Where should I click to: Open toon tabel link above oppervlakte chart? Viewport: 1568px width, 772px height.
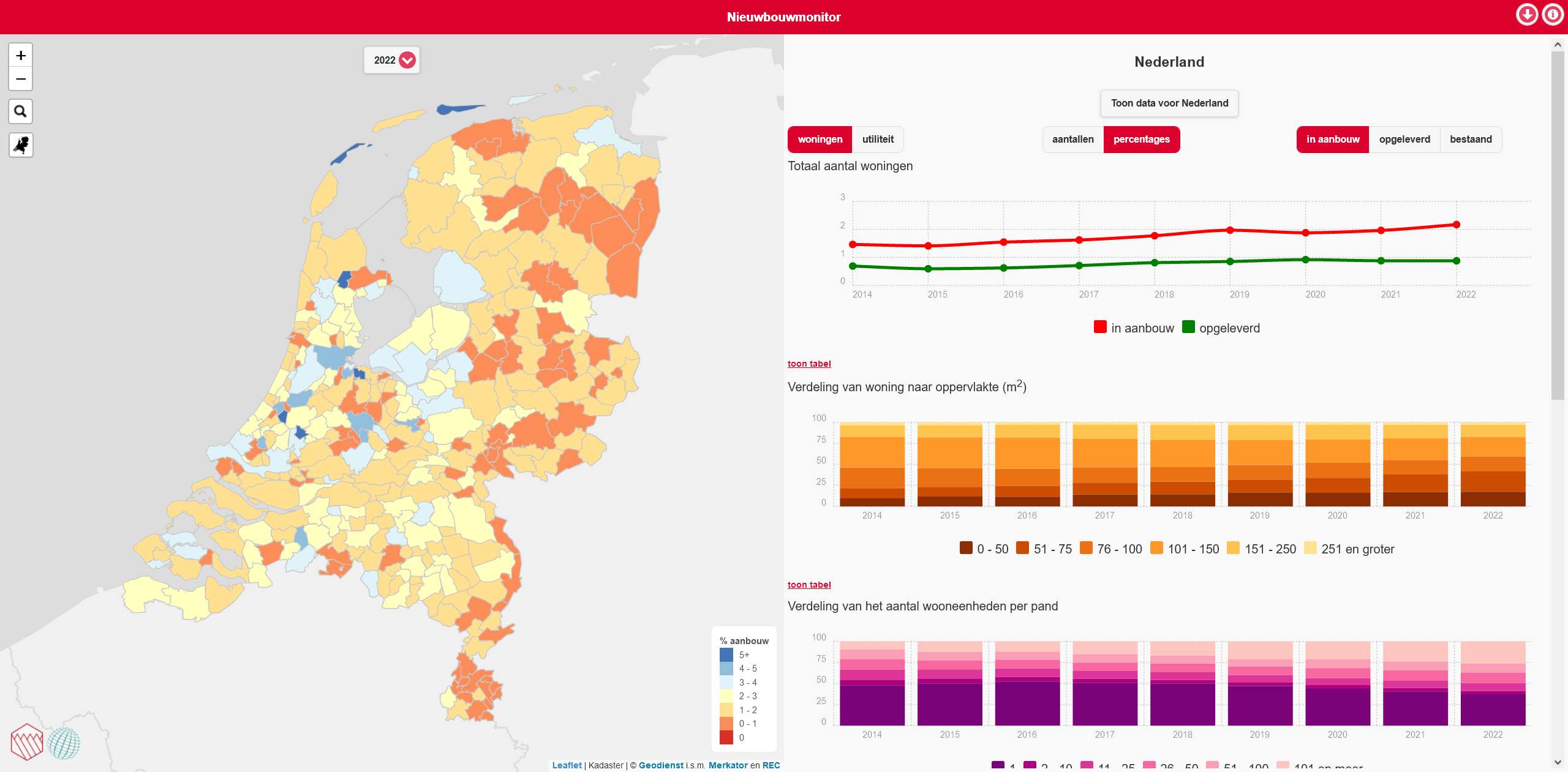[809, 364]
